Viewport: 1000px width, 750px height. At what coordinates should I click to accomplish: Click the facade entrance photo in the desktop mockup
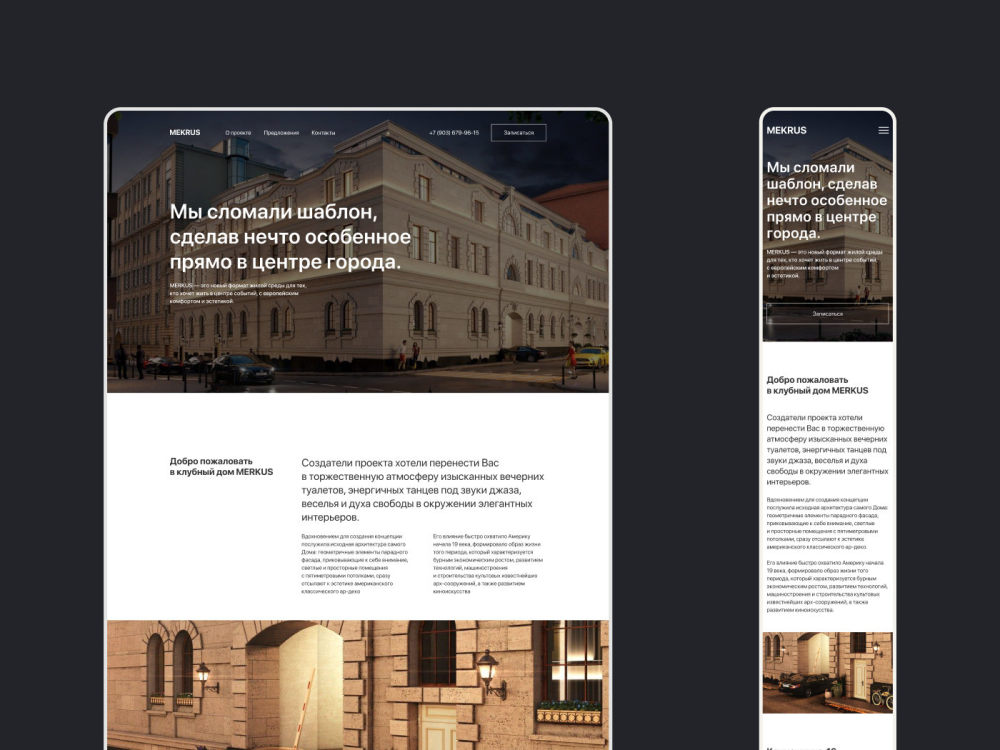[358, 685]
